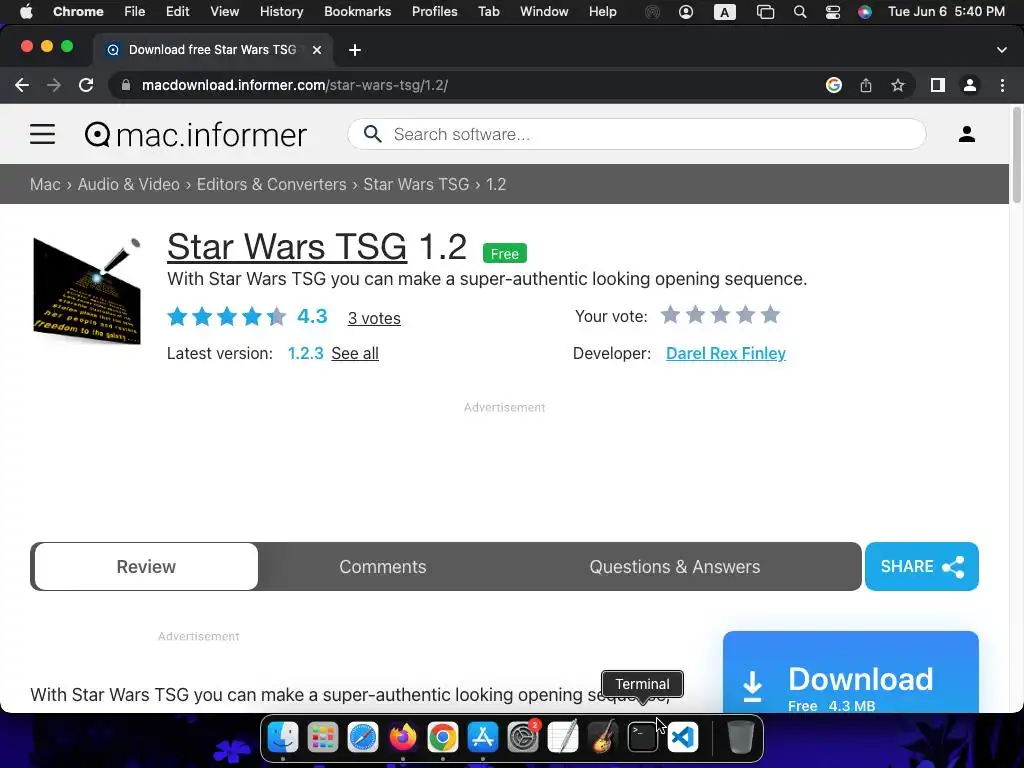Open the History menu
This screenshot has width=1024, height=768.
[281, 11]
